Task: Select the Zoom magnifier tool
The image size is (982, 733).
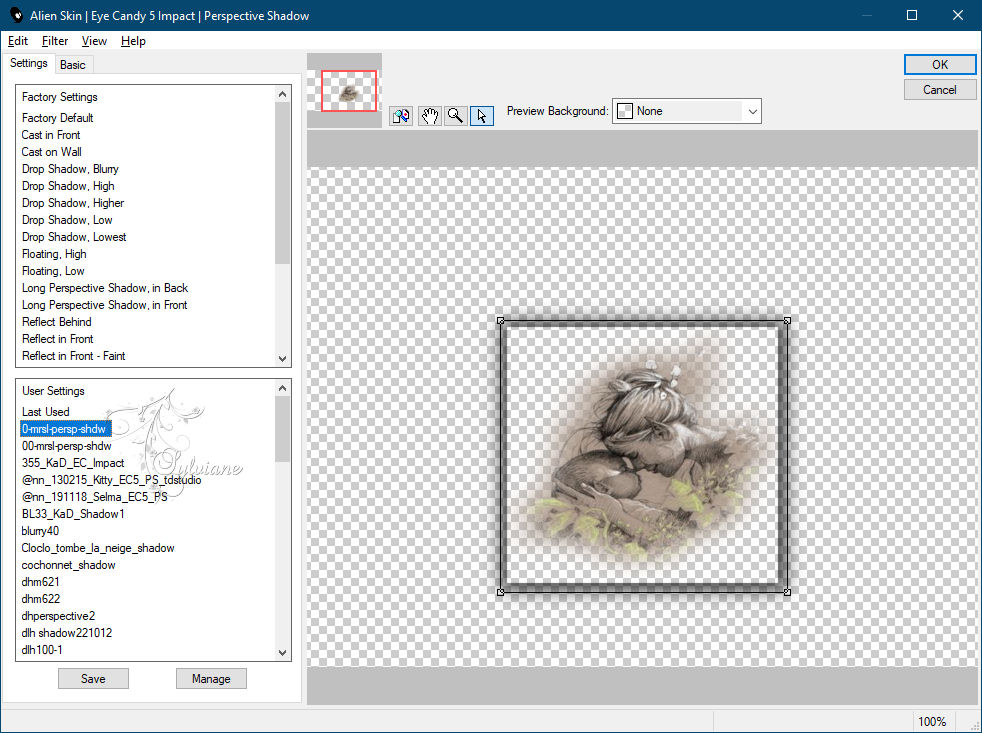Action: coord(455,116)
